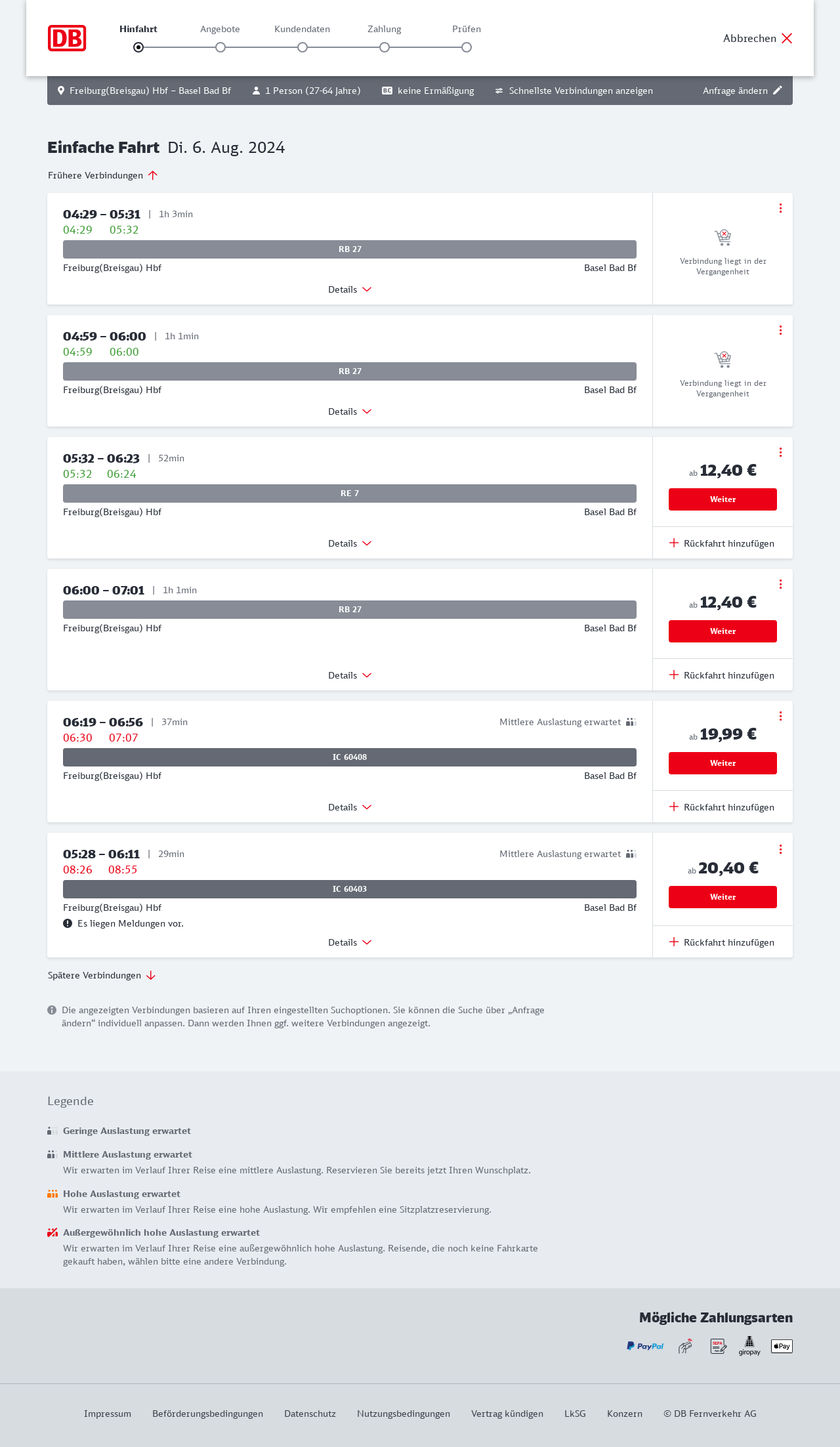Expand Details for the IC 60408 connection

[x=350, y=807]
